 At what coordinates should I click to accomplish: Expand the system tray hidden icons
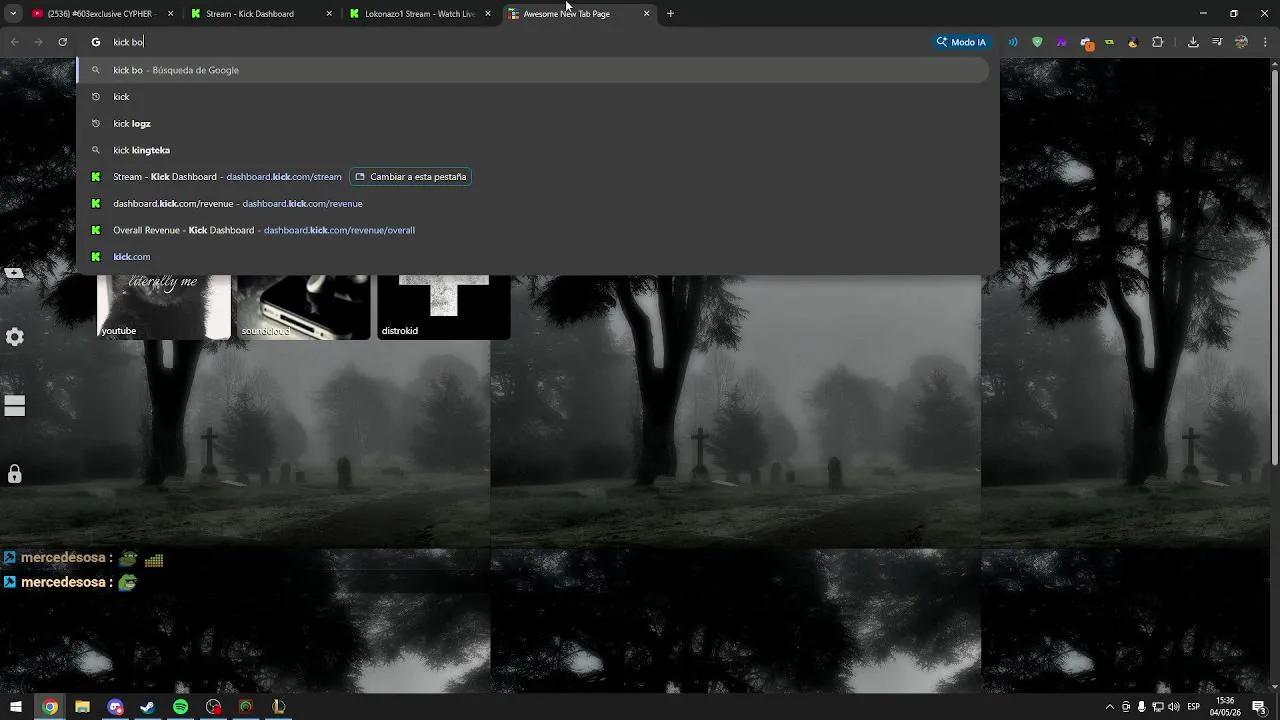[1109, 707]
